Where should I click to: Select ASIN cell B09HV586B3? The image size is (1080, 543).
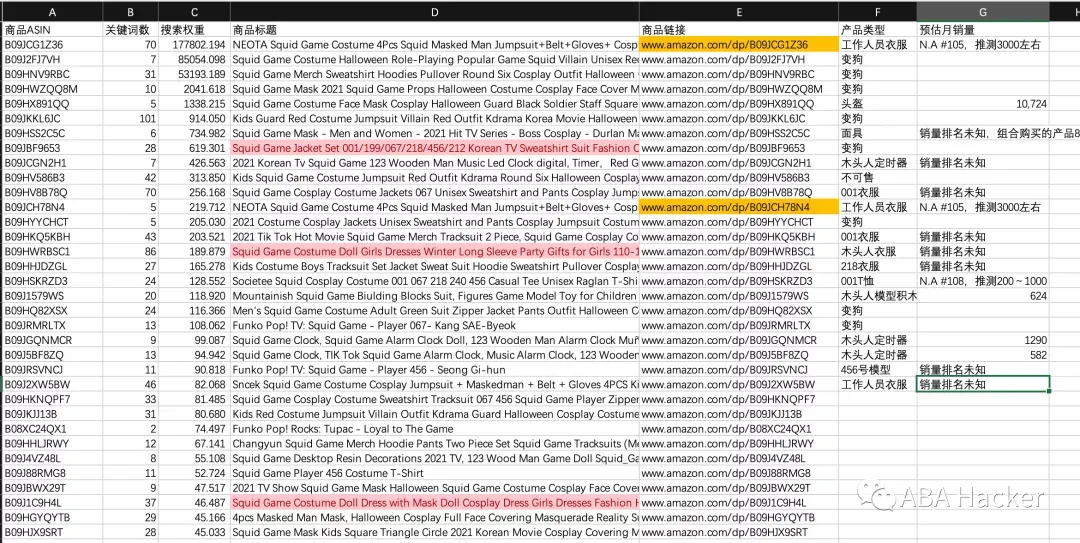click(x=52, y=178)
